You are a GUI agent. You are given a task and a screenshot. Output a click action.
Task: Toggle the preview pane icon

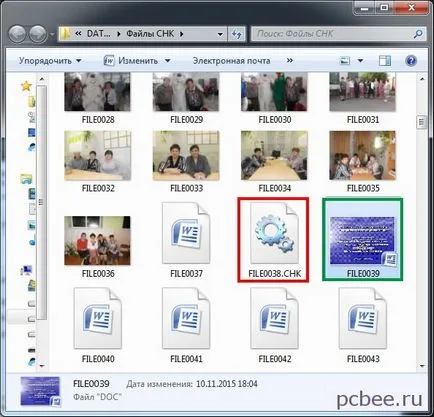[385, 61]
